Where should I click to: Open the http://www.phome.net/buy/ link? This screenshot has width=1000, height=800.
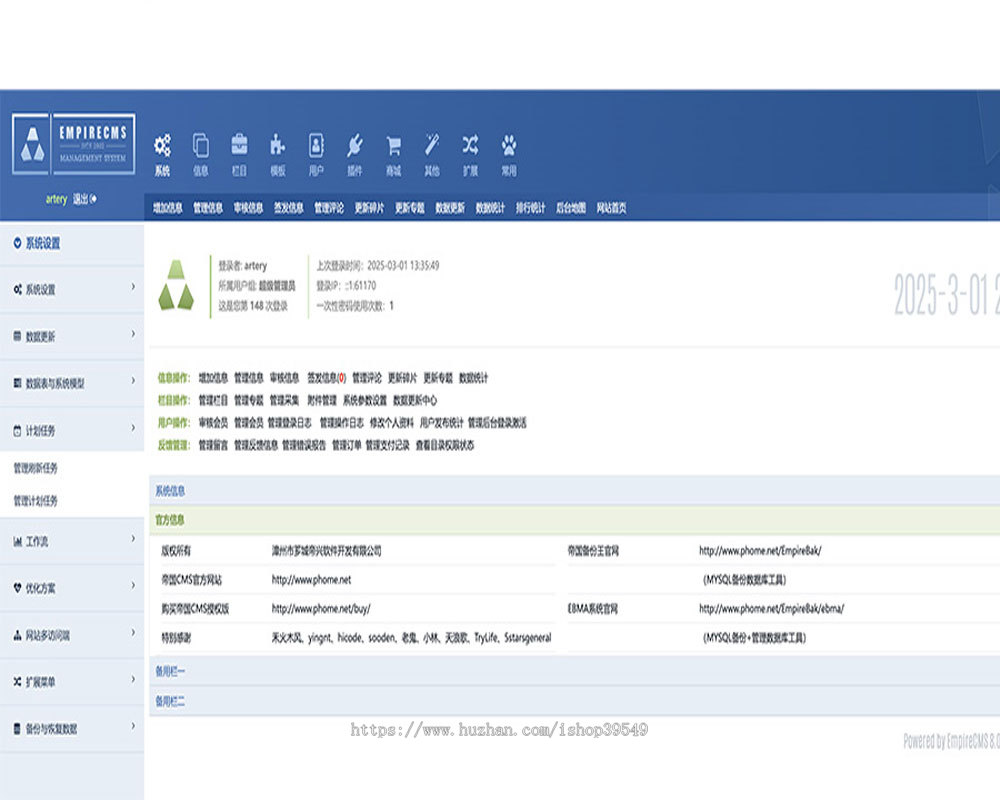click(x=321, y=609)
